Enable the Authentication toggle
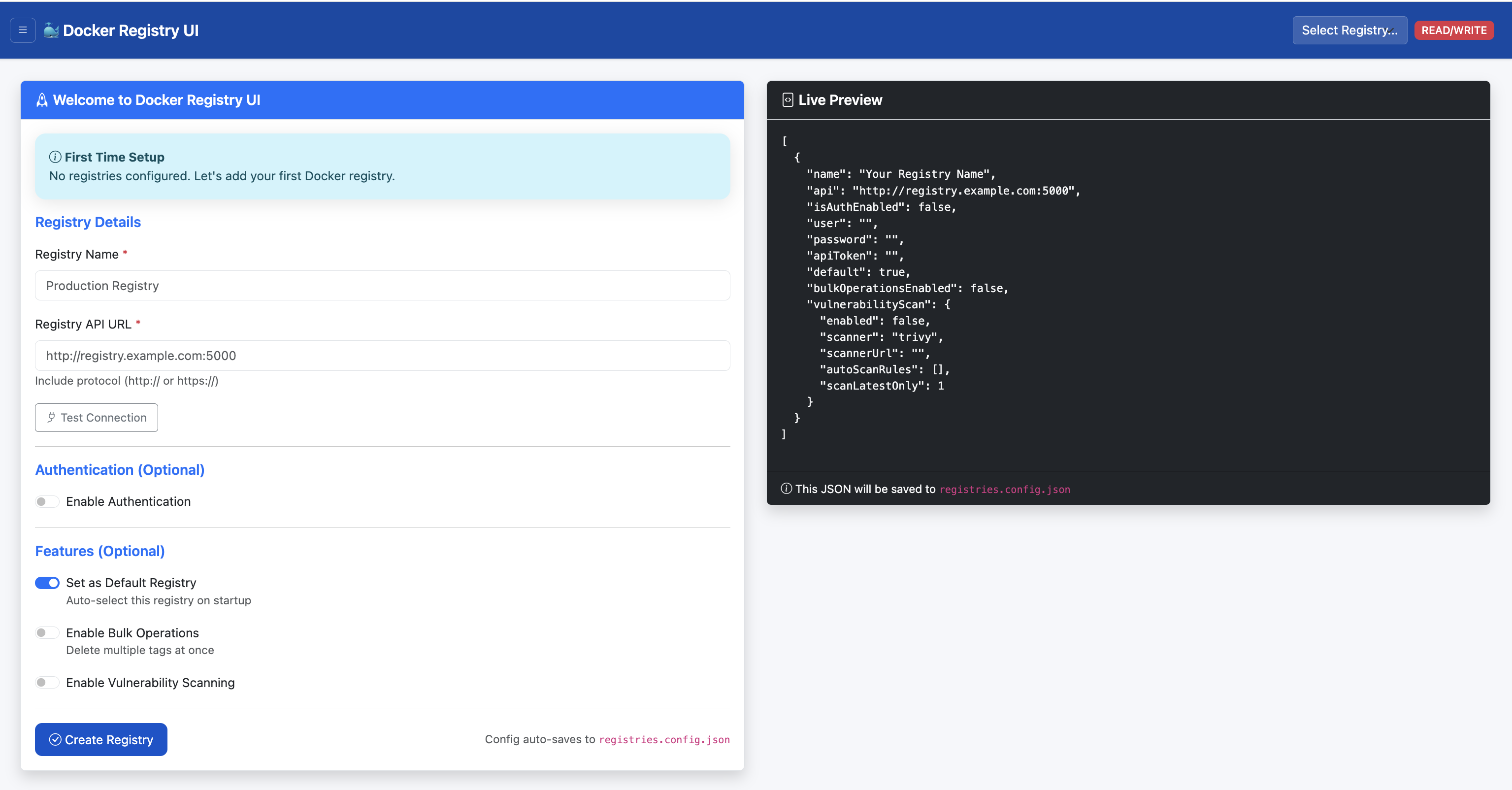The width and height of the screenshot is (1512, 790). 48,501
